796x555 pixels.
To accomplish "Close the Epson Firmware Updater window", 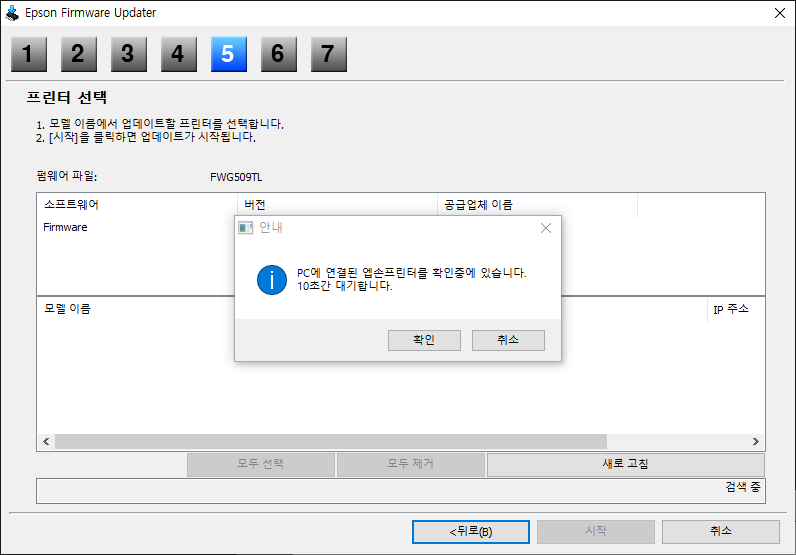I will [x=780, y=13].
